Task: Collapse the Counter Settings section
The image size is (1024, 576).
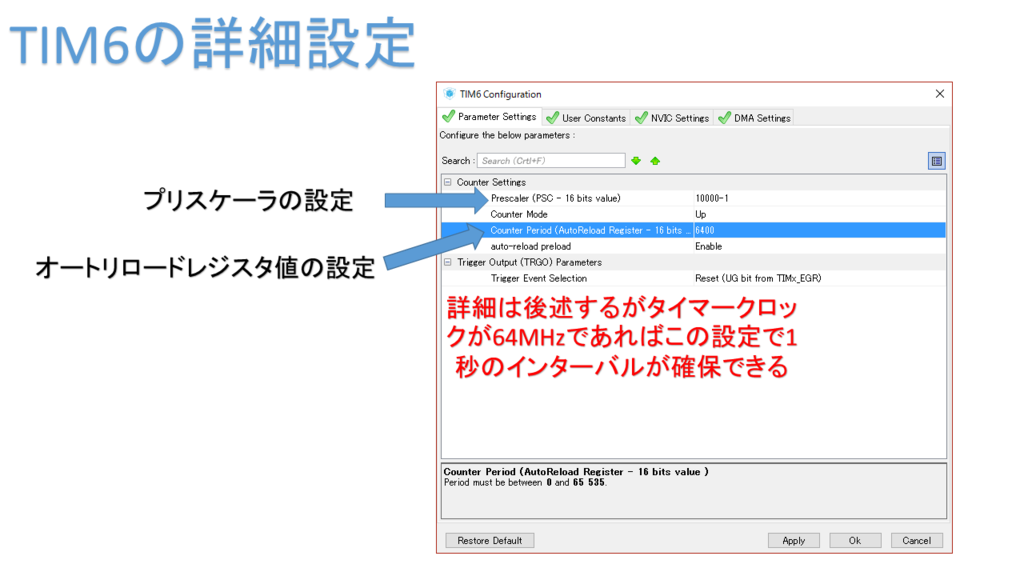Action: (446, 182)
